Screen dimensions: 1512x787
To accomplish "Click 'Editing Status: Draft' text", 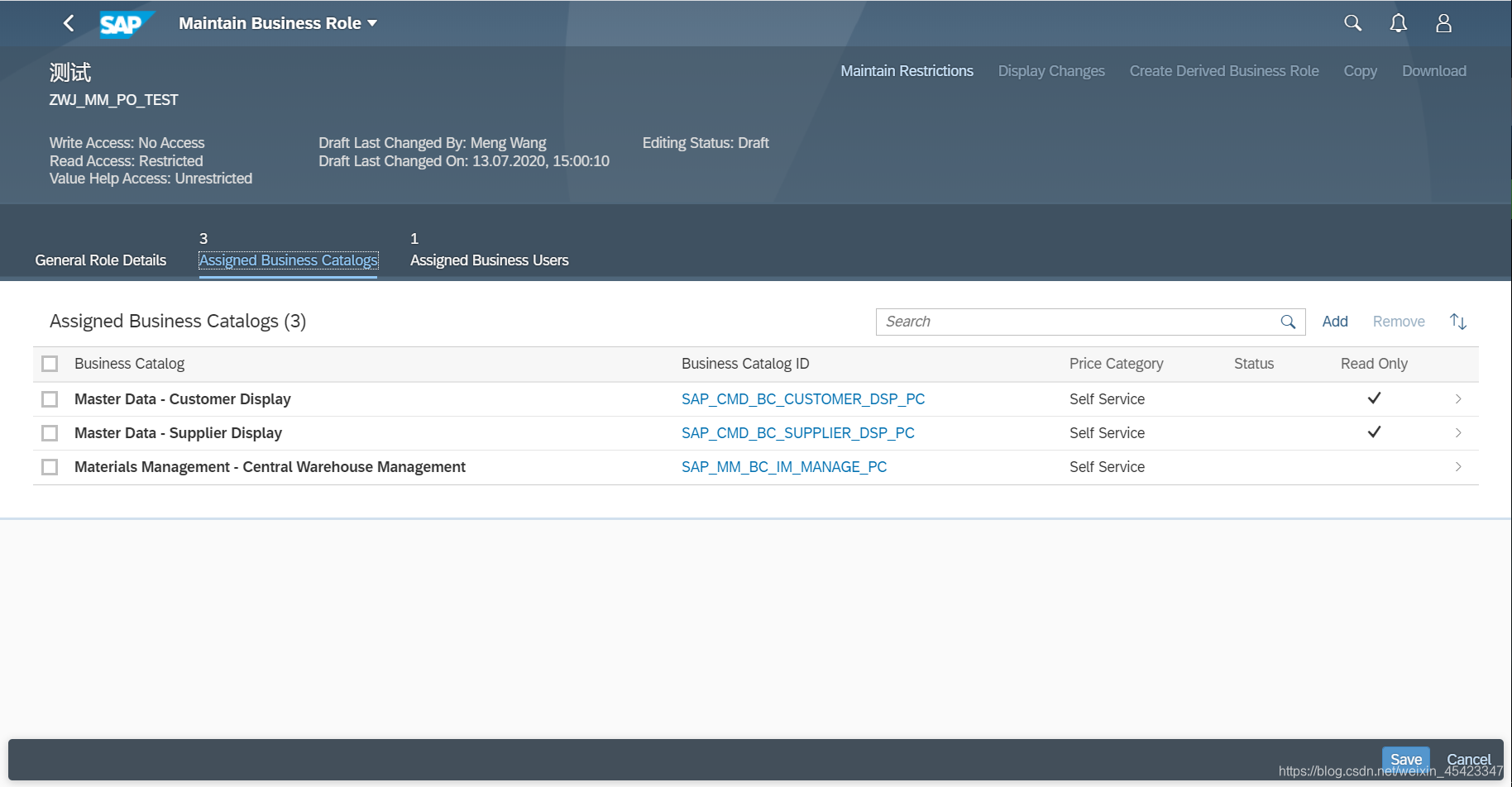I will [706, 143].
